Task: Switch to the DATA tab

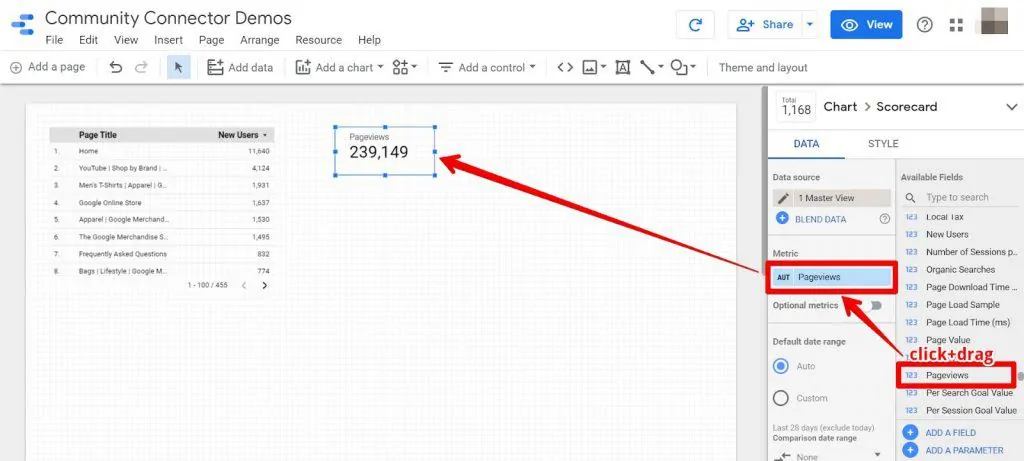Action: coord(806,144)
